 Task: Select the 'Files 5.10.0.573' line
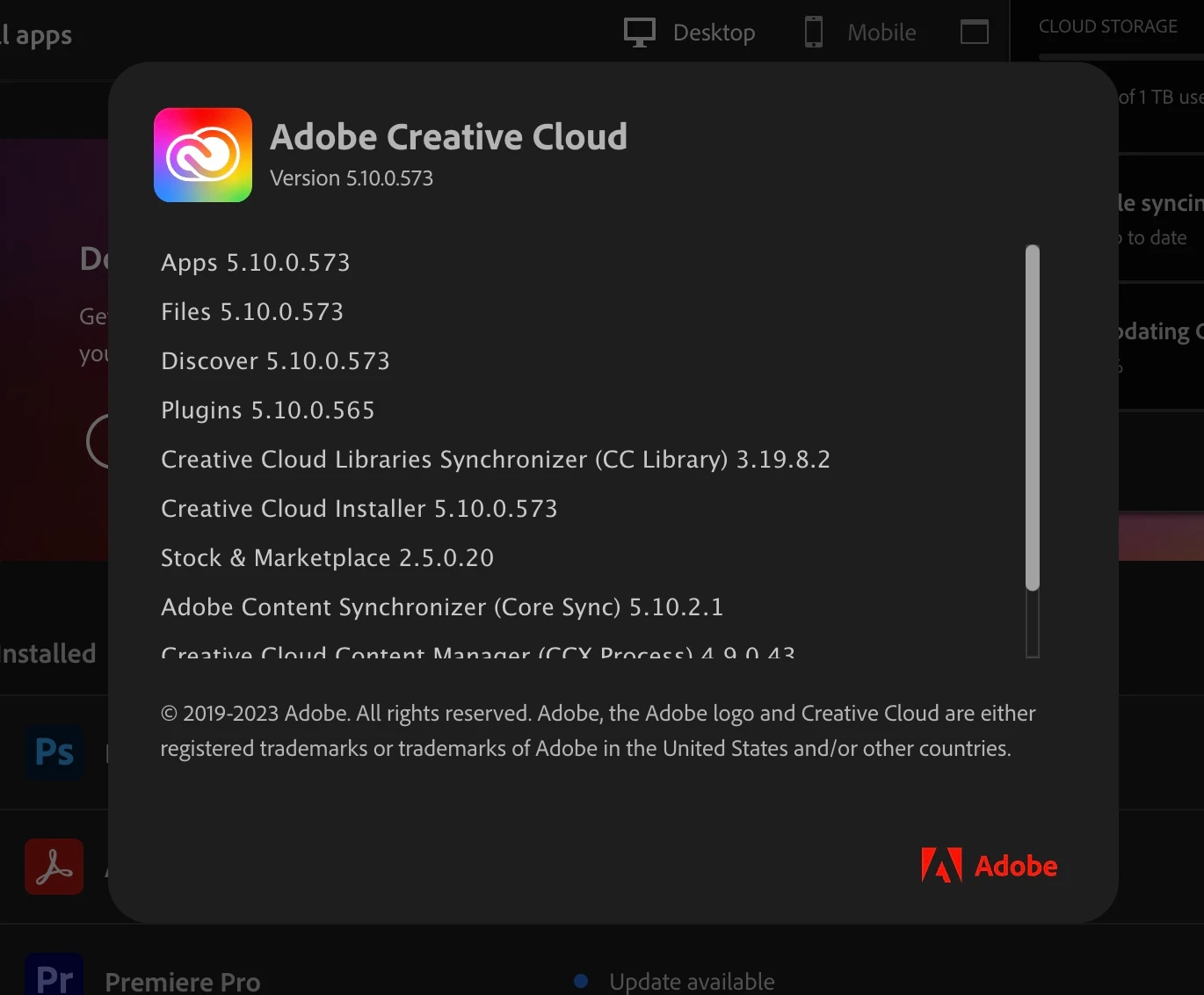coord(252,312)
